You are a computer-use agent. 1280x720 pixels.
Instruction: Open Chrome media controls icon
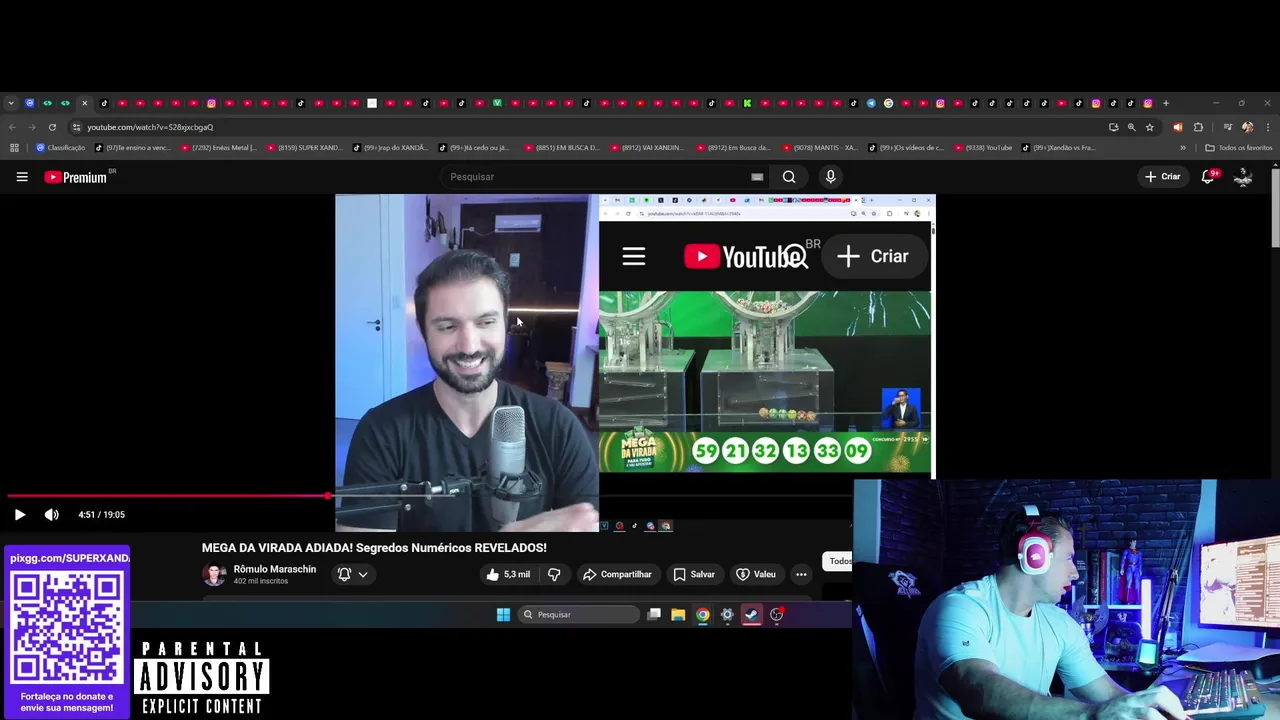pyautogui.click(x=1228, y=127)
